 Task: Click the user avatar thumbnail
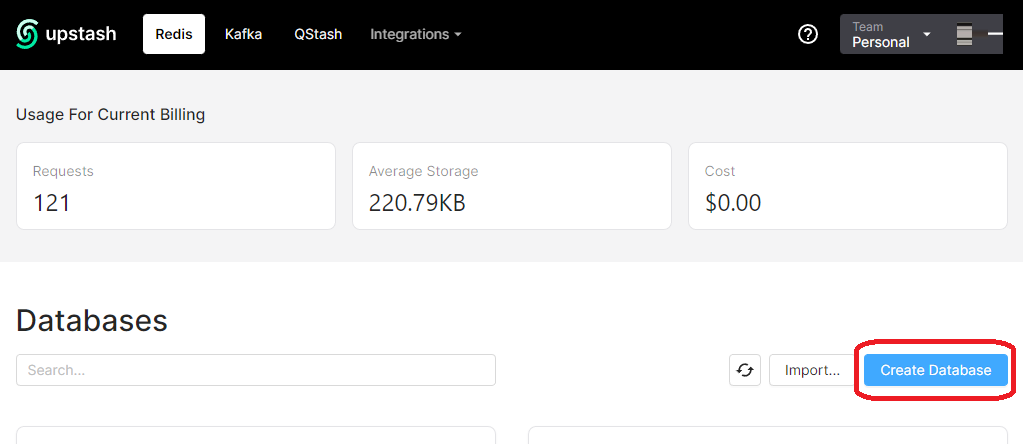[x=964, y=34]
